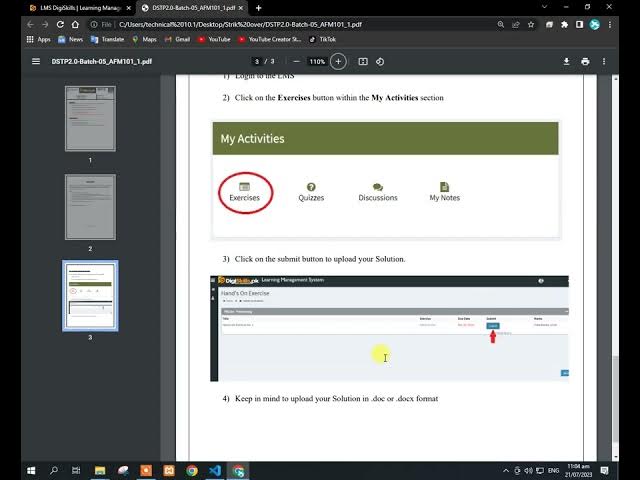The image size is (640, 480).
Task: Open Visual Studio Code from taskbar
Action: (x=215, y=471)
